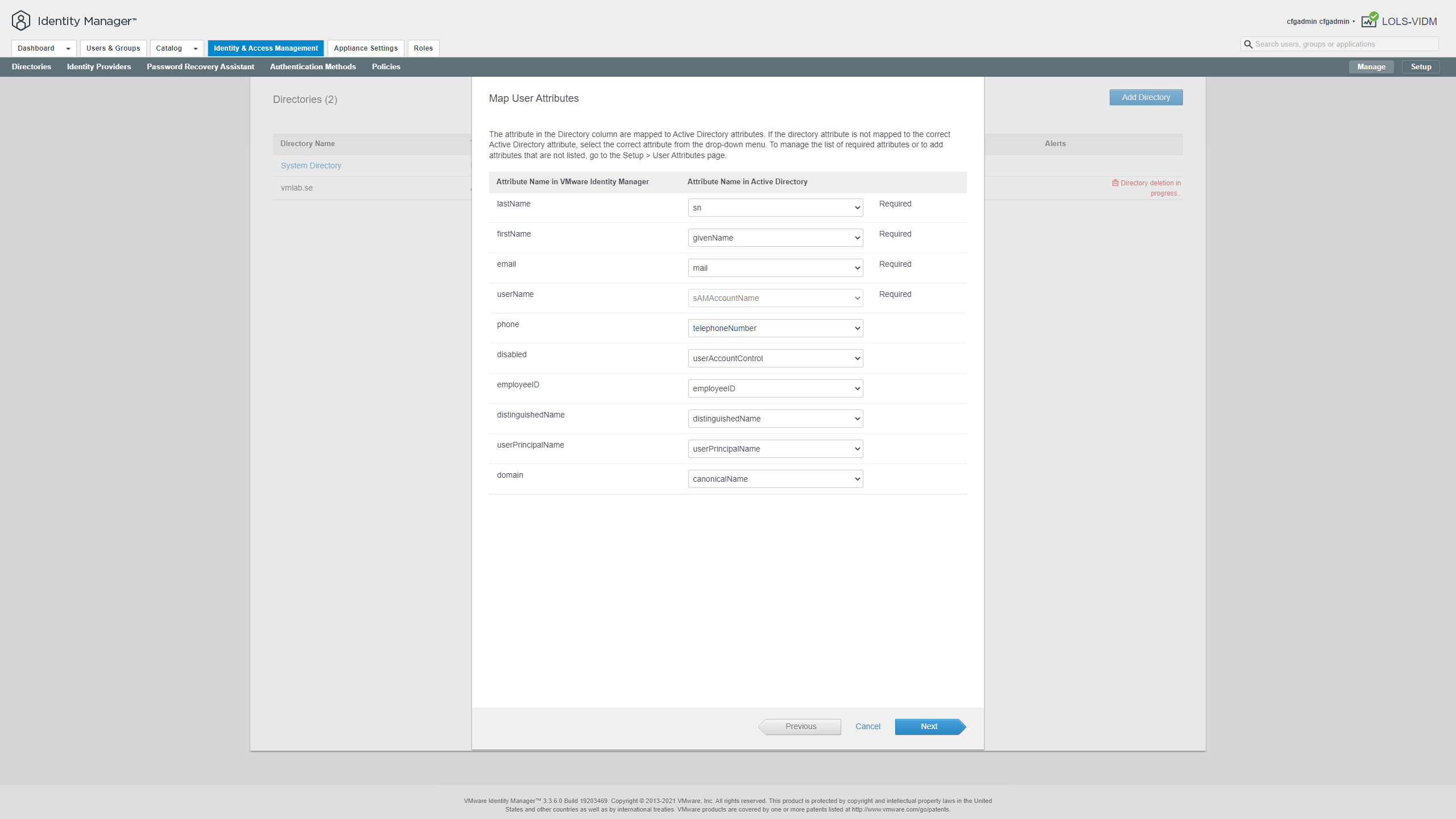The height and width of the screenshot is (819, 1456).
Task: Click the Add Directory button
Action: click(1146, 97)
